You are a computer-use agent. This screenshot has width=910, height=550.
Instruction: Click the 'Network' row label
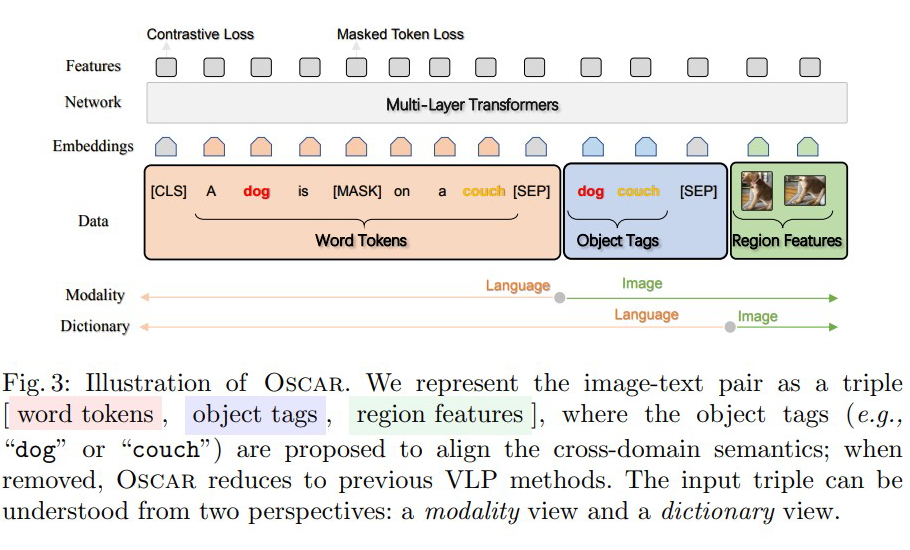point(93,102)
